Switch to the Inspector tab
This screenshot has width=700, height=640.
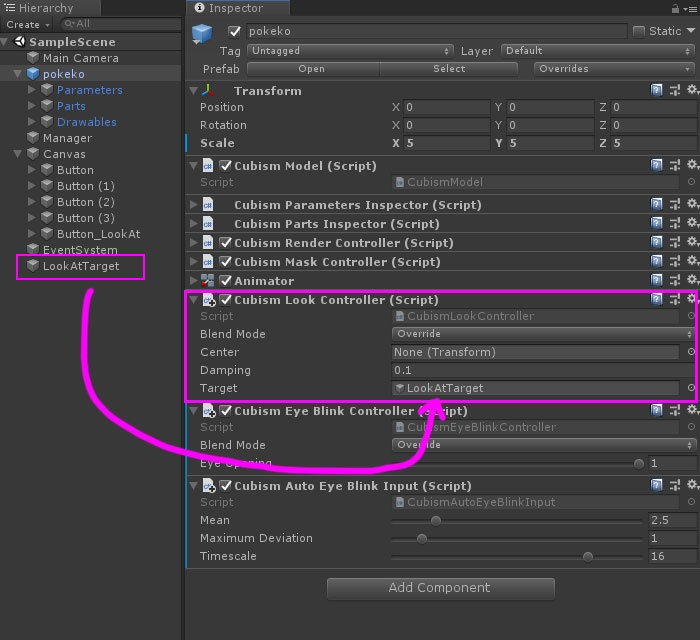(237, 8)
